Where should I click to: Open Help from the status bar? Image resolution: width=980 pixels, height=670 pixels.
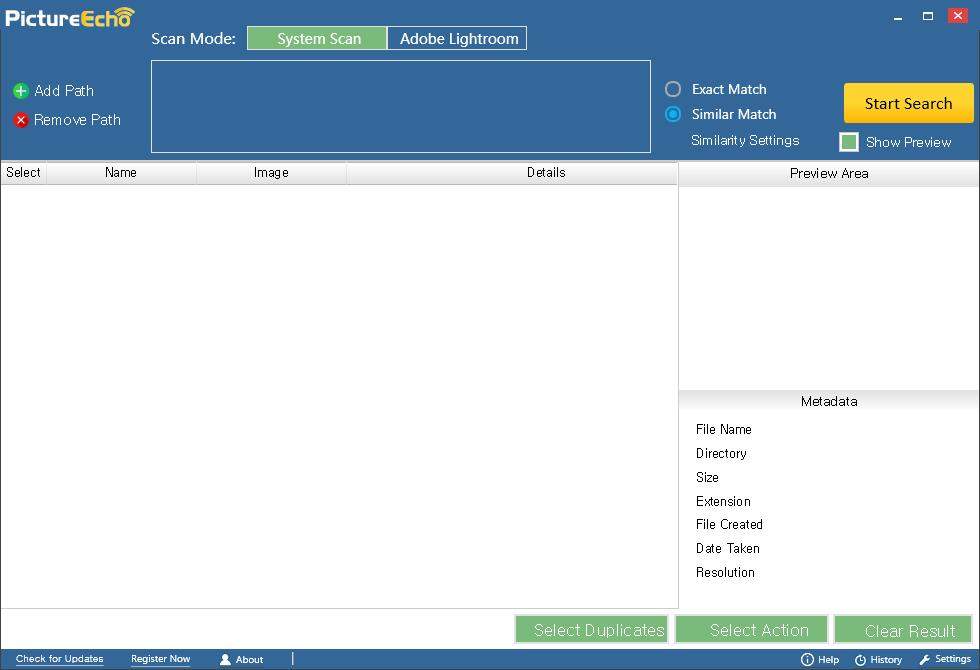coord(827,659)
